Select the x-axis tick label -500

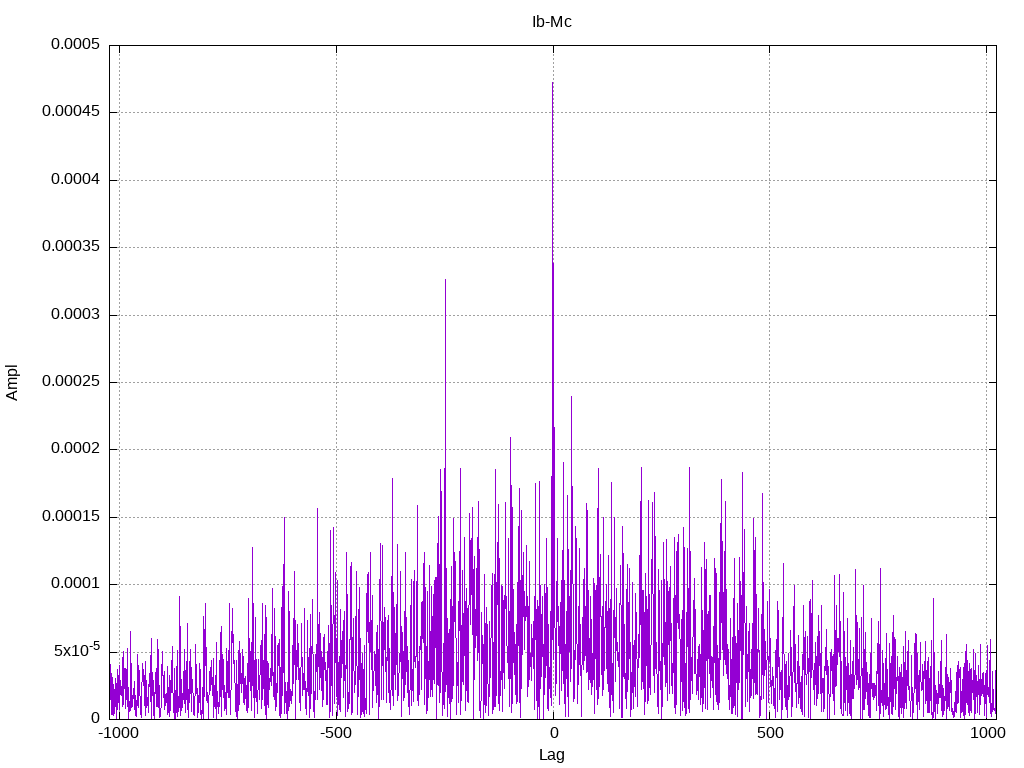(x=336, y=733)
